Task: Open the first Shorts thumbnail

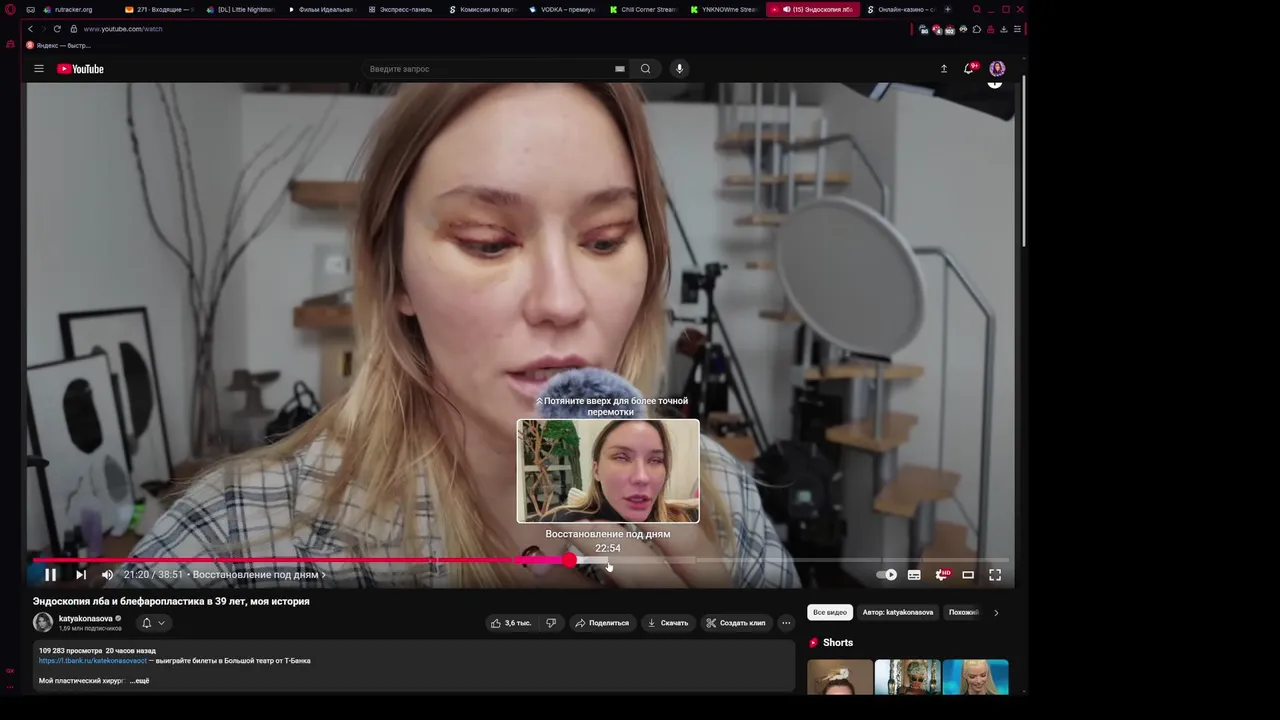Action: point(840,677)
